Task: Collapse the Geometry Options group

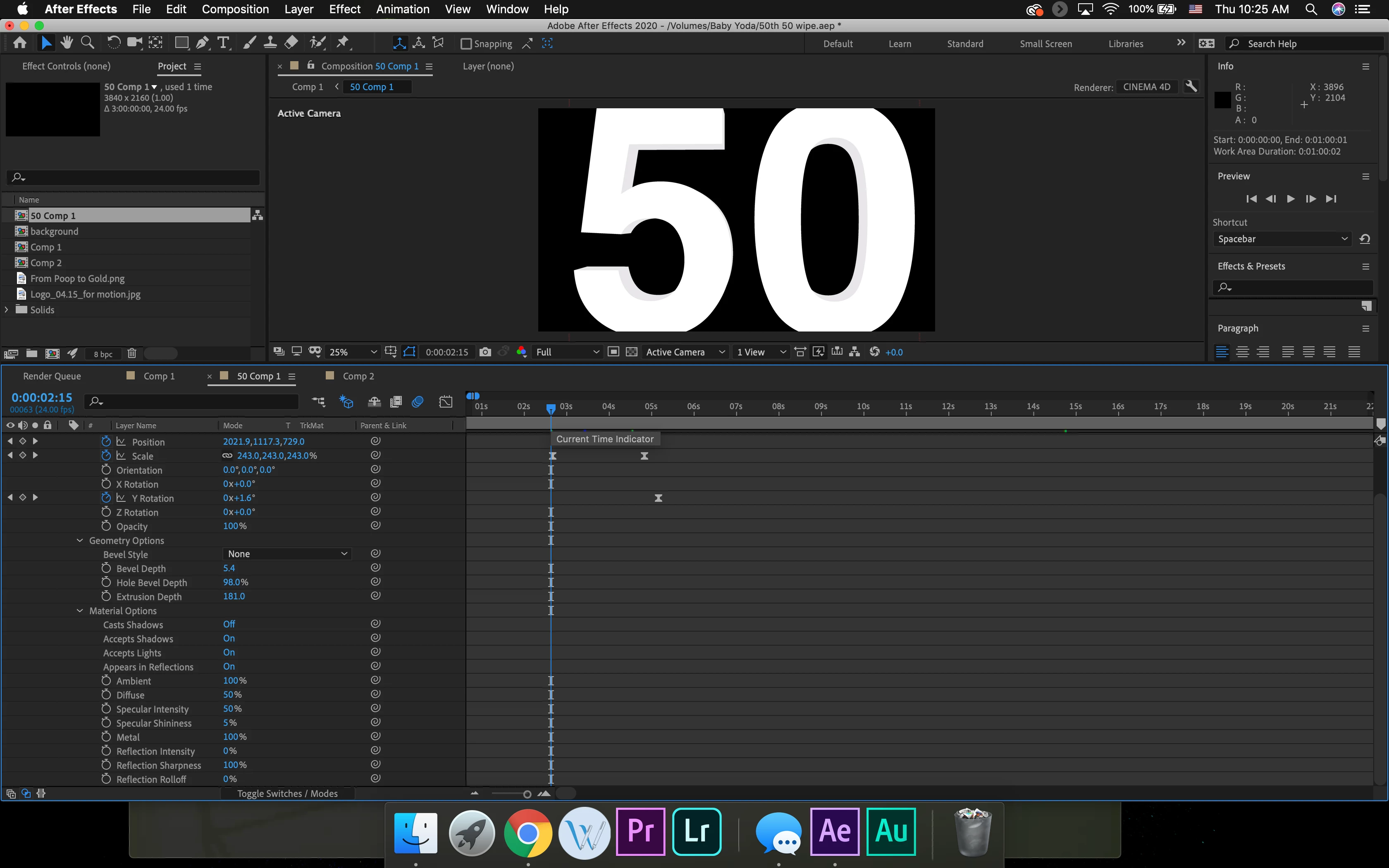Action: coord(80,540)
